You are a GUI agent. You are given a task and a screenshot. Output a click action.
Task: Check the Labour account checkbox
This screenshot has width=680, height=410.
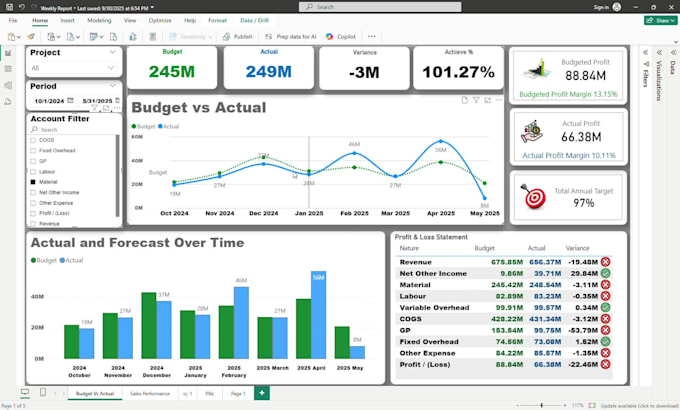tap(33, 172)
